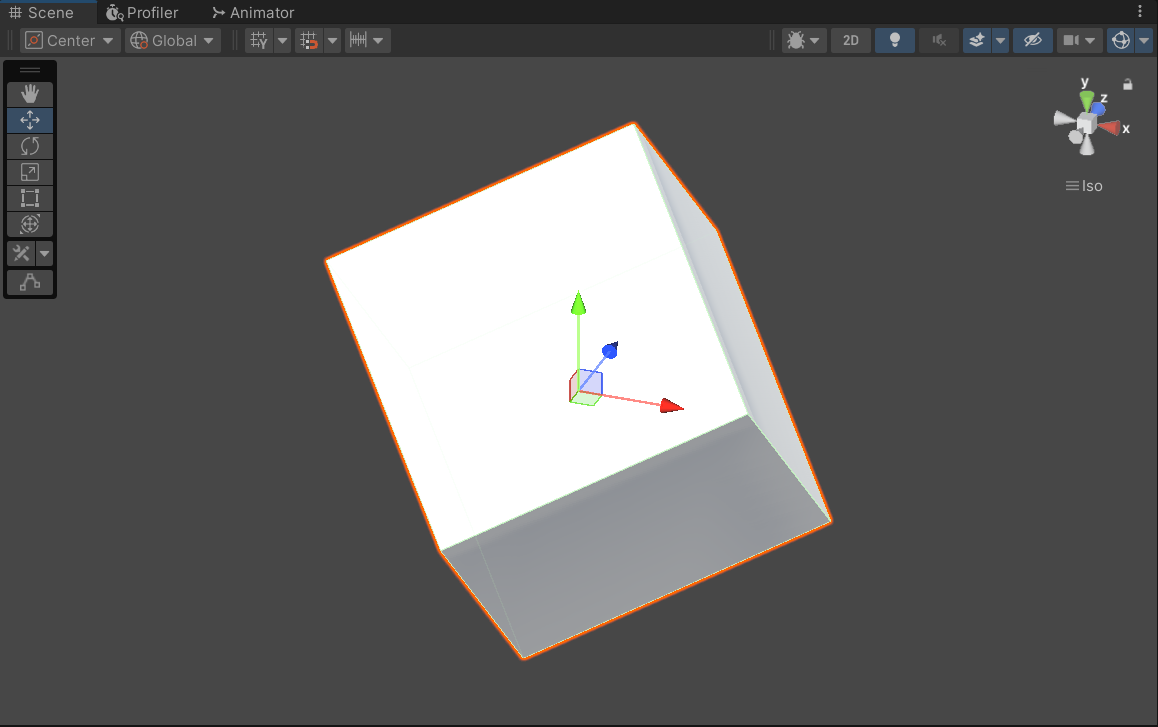Click the custom editor tools wrench icon
The image size is (1158, 727).
pos(21,253)
